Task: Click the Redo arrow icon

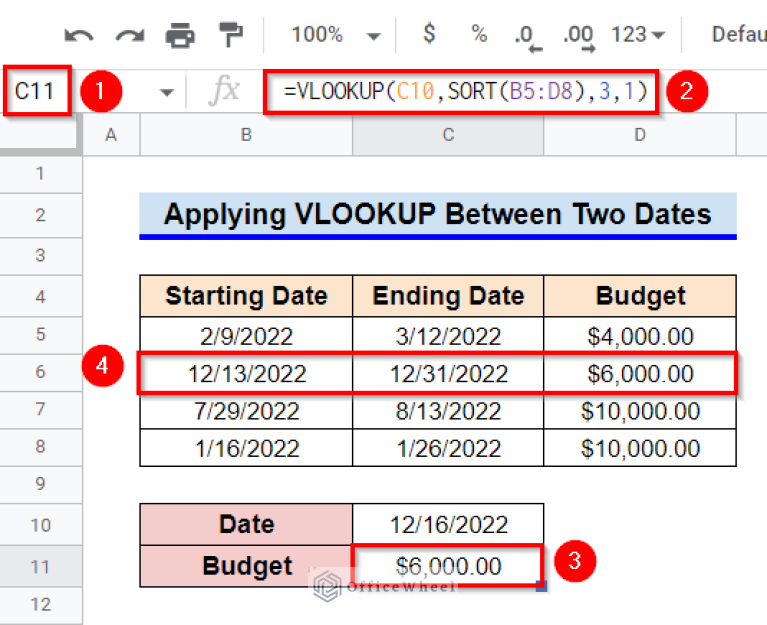Action: (x=130, y=36)
